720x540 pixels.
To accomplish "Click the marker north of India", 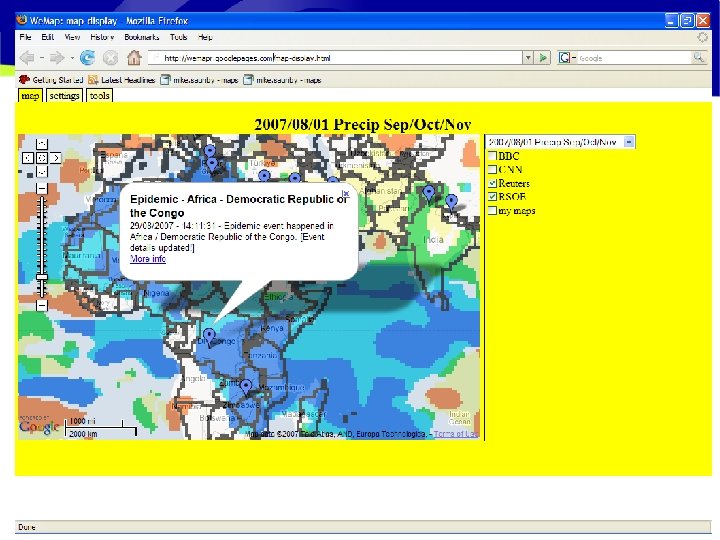I will (x=429, y=193).
